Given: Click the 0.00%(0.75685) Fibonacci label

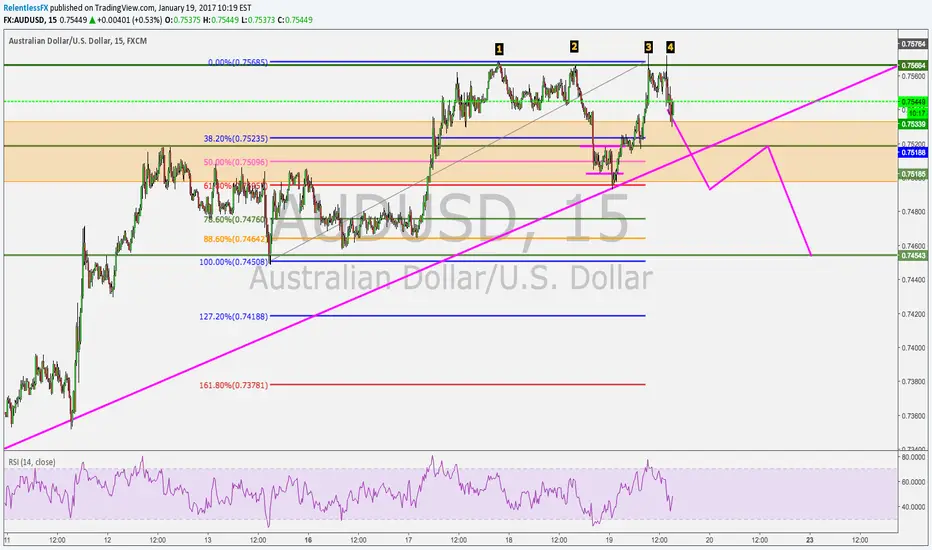Looking at the screenshot, I should pos(238,62).
